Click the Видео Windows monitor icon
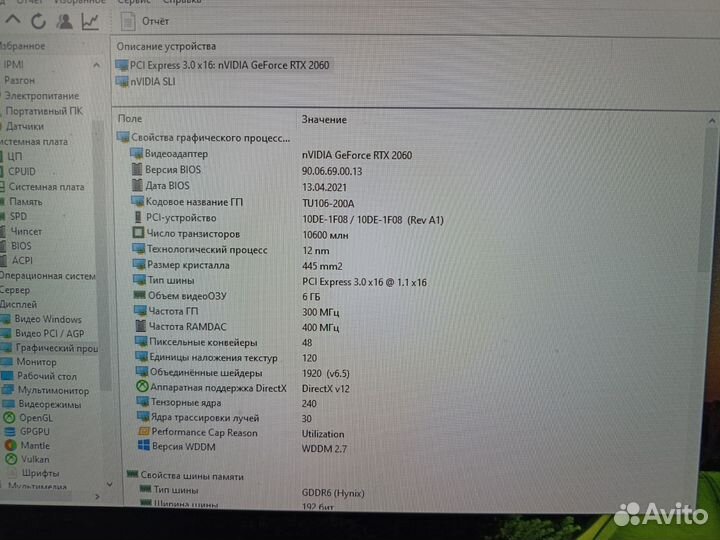Viewport: 720px width, 540px height. pyautogui.click(x=6, y=319)
